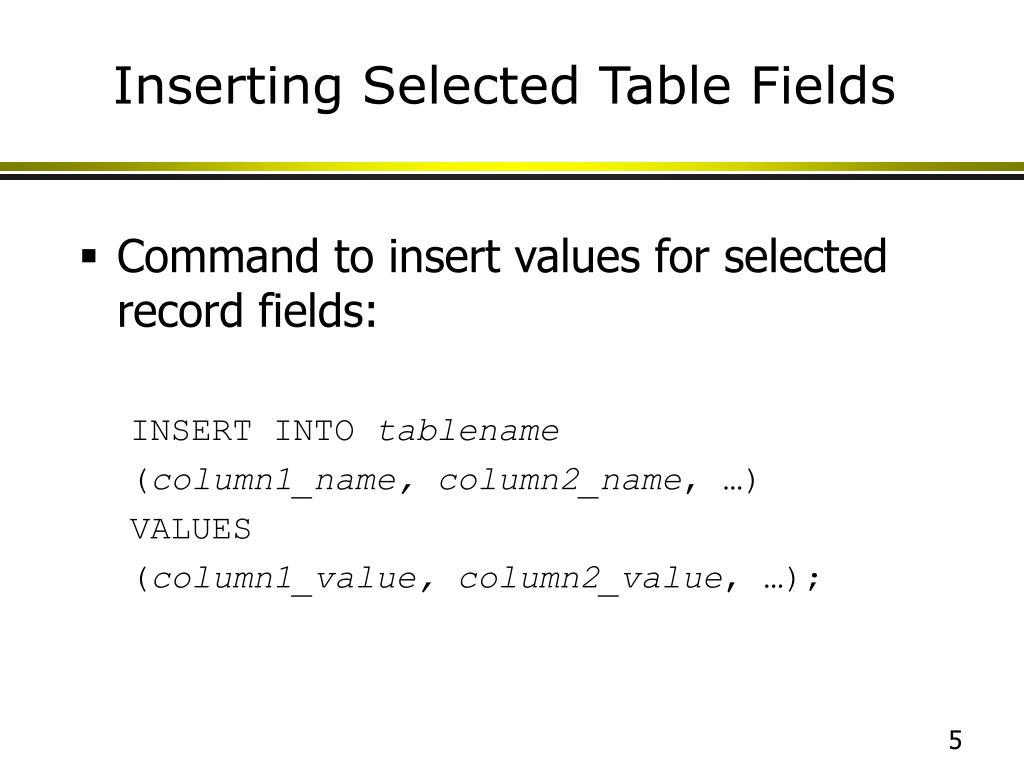Viewport: 1024px width, 768px height.
Task: Click the word 'Selected' in the title
Action: click(x=470, y=86)
